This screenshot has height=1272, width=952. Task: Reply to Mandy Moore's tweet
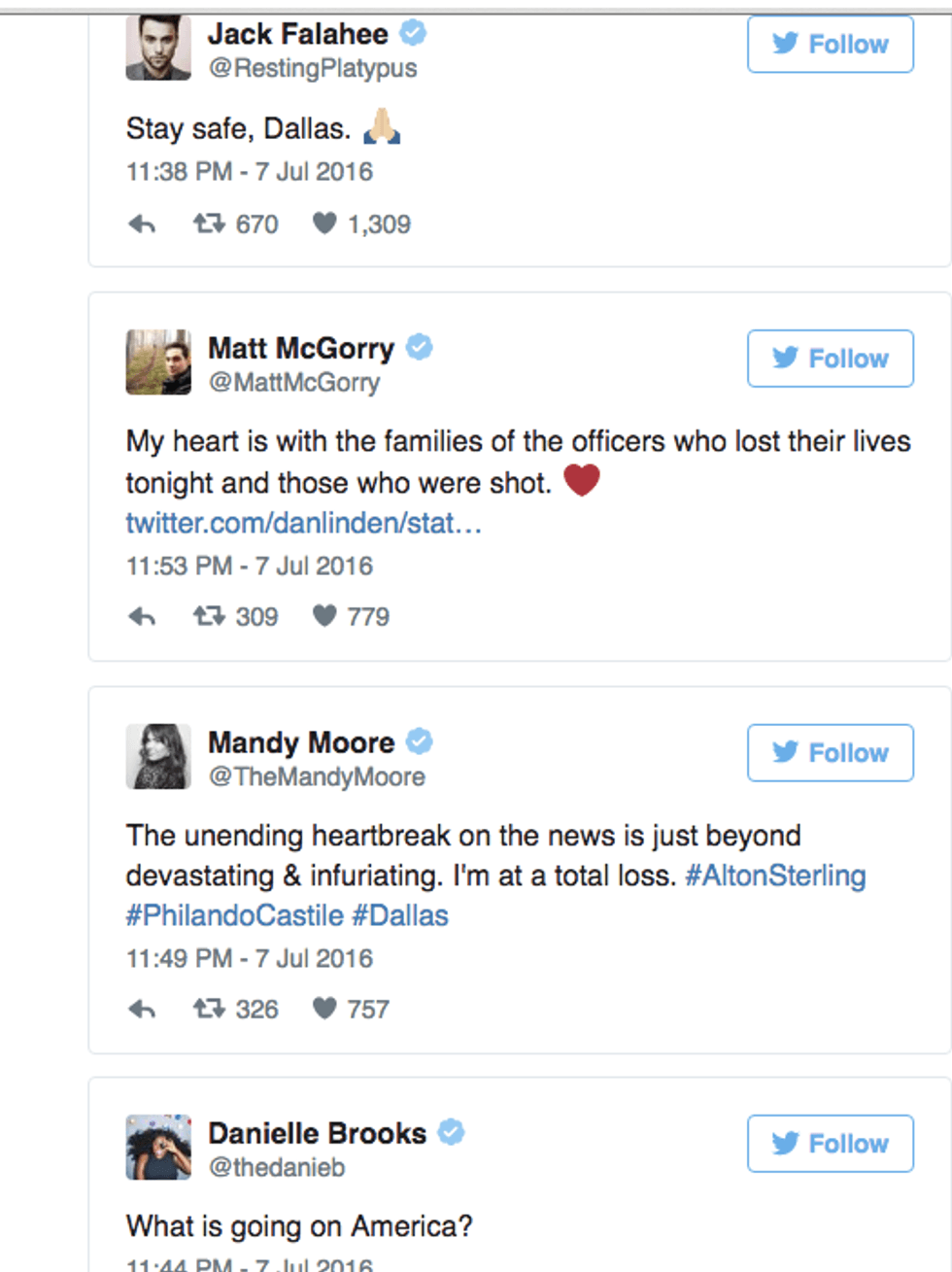click(x=142, y=1010)
